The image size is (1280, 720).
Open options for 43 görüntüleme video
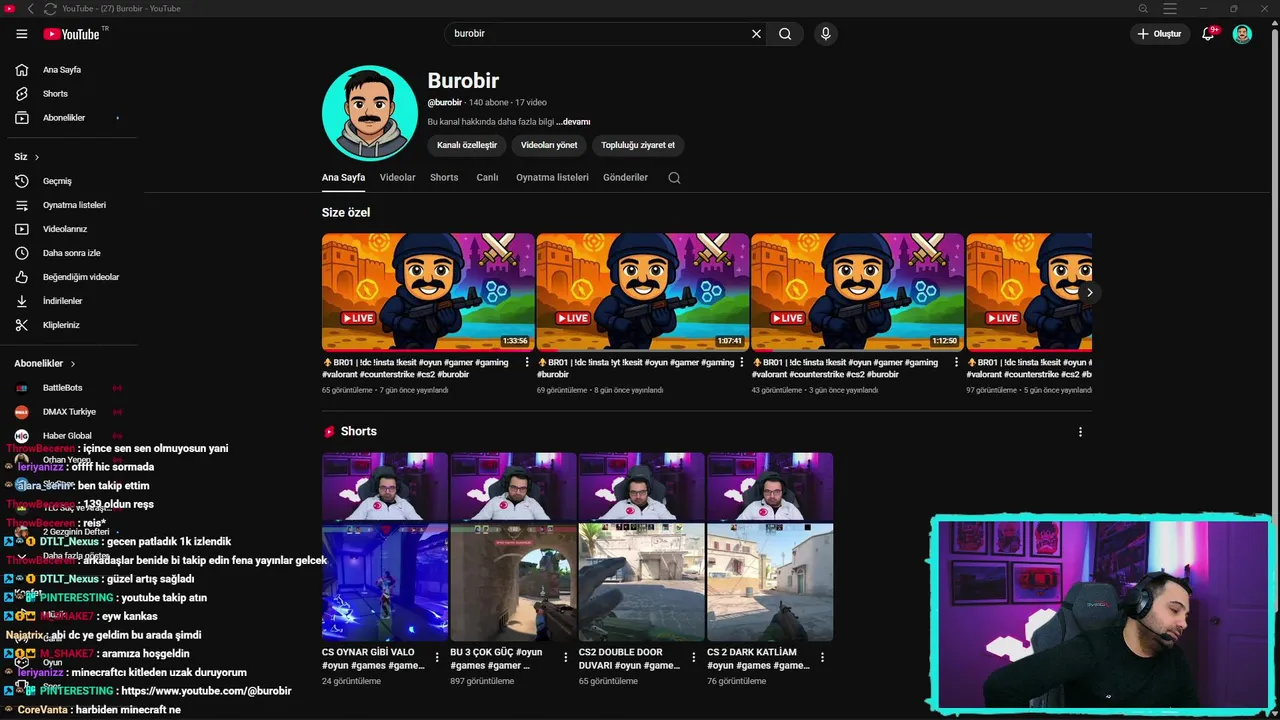956,363
